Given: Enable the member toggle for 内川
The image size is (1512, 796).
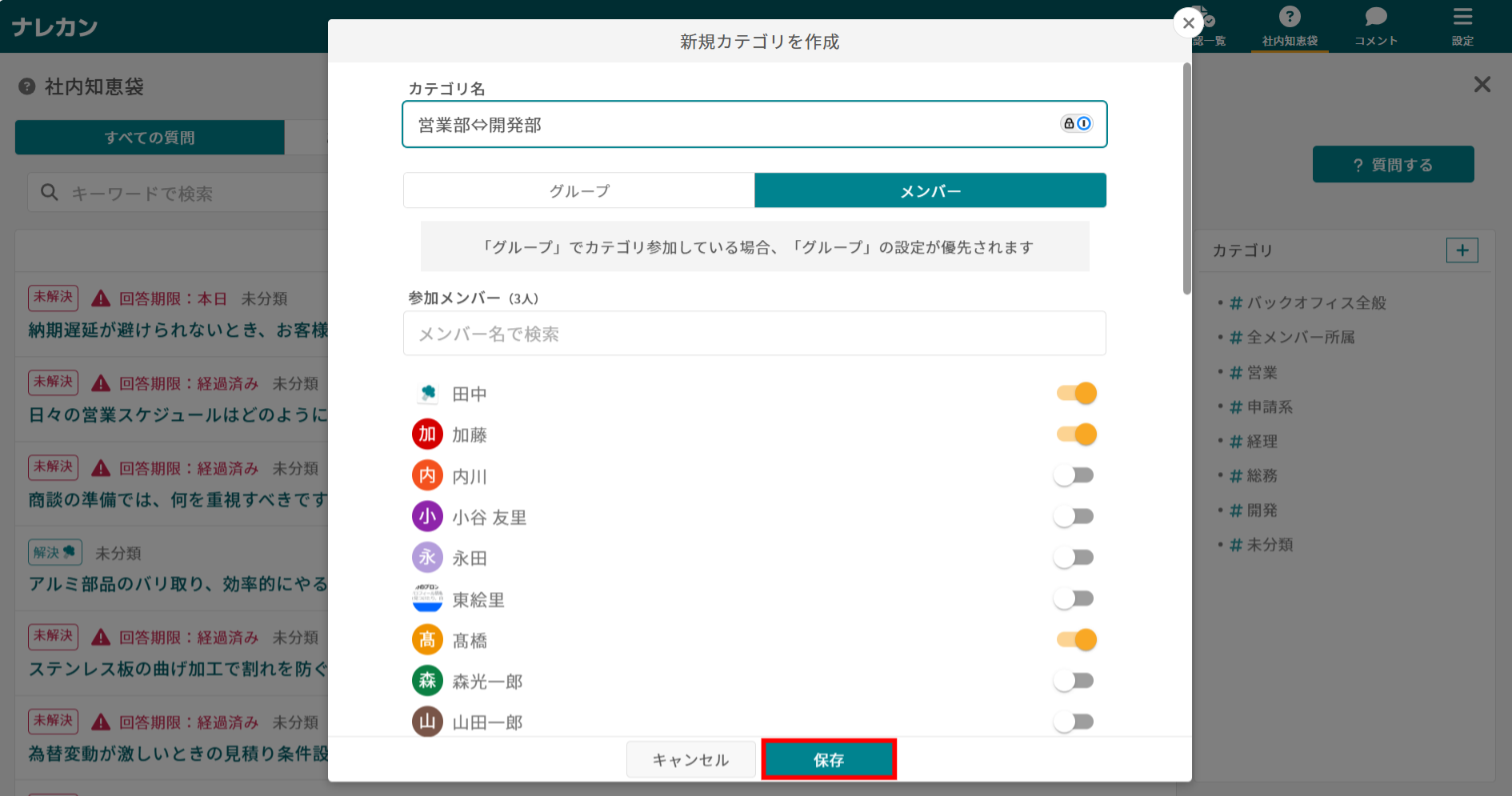Looking at the screenshot, I should click(x=1074, y=474).
